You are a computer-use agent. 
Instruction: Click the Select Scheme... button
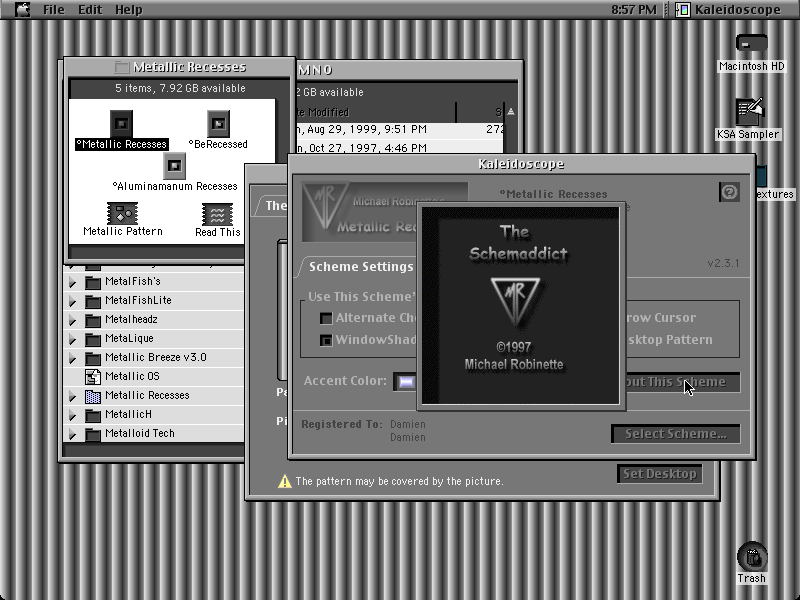pyautogui.click(x=676, y=434)
